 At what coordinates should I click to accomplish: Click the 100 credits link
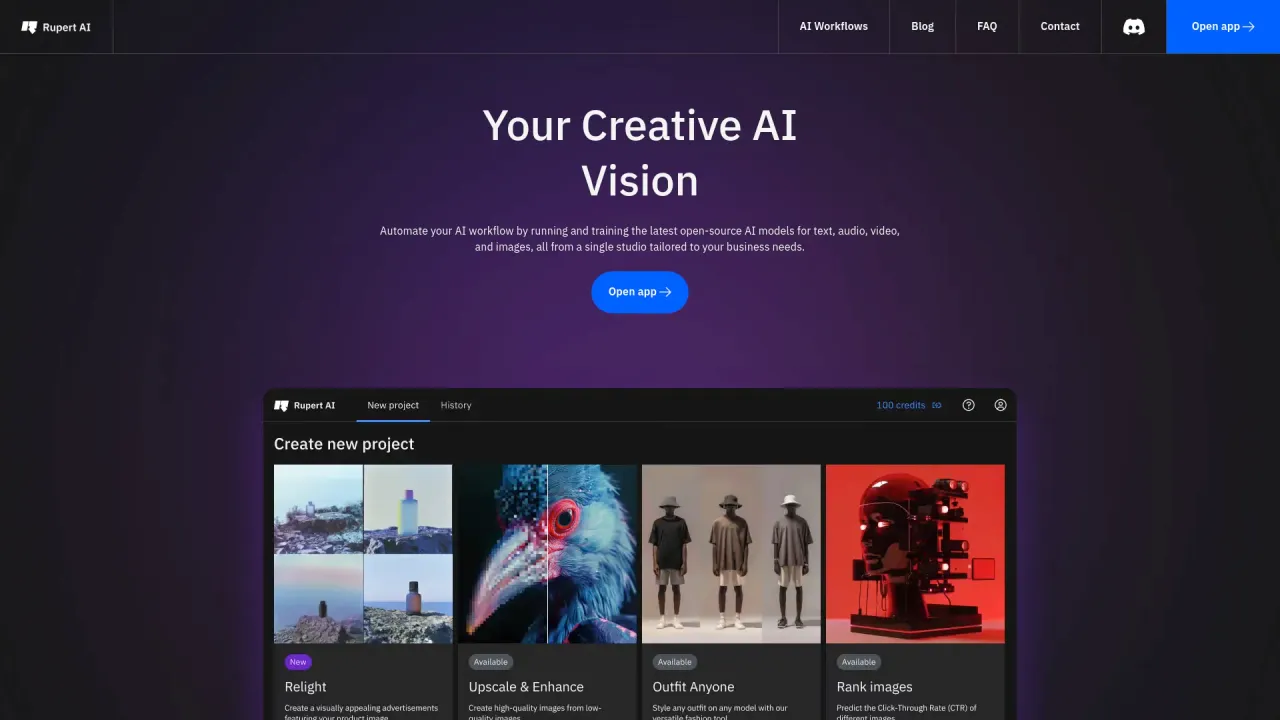tap(901, 405)
